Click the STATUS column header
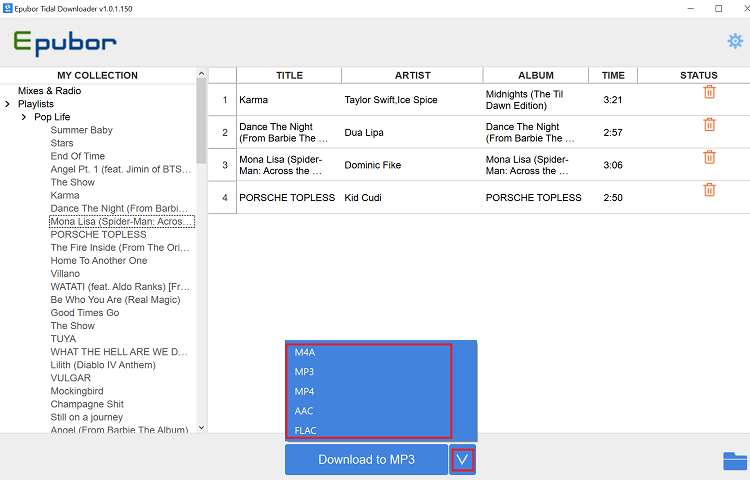The image size is (750, 480). [698, 76]
